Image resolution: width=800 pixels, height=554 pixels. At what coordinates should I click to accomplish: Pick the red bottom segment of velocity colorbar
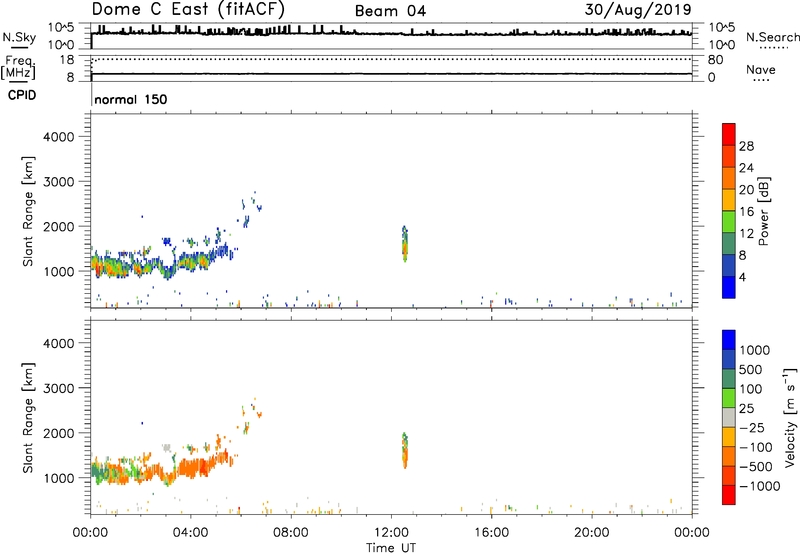[x=729, y=495]
